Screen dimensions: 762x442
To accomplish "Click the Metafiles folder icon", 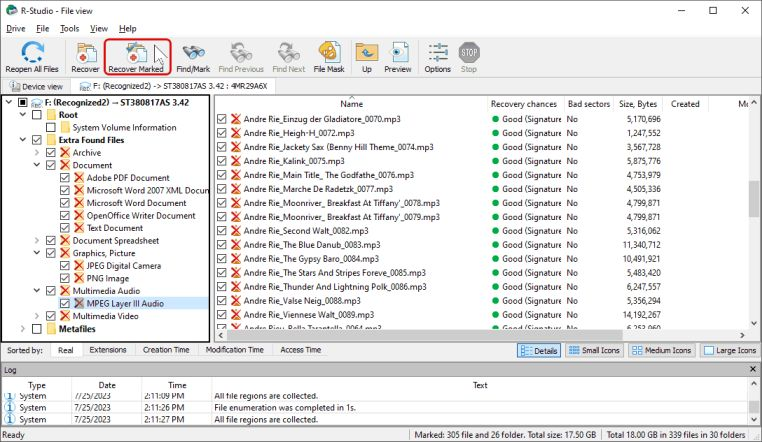I will click(51, 329).
